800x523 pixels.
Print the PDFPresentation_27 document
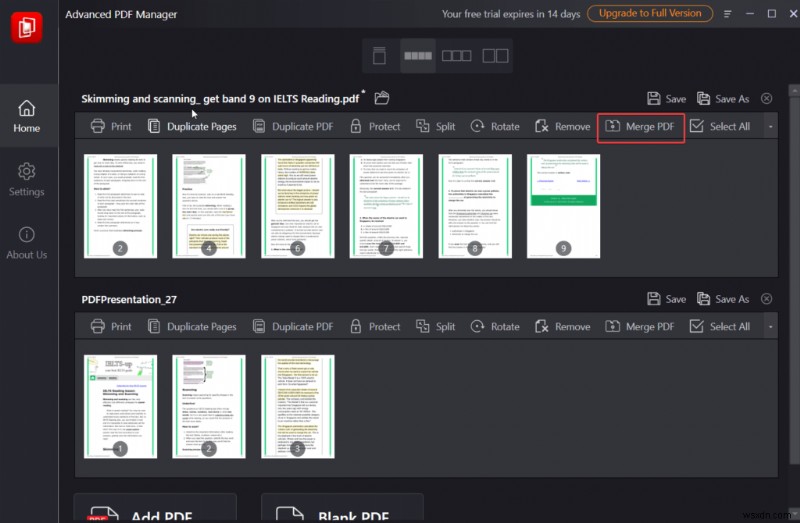coord(111,327)
